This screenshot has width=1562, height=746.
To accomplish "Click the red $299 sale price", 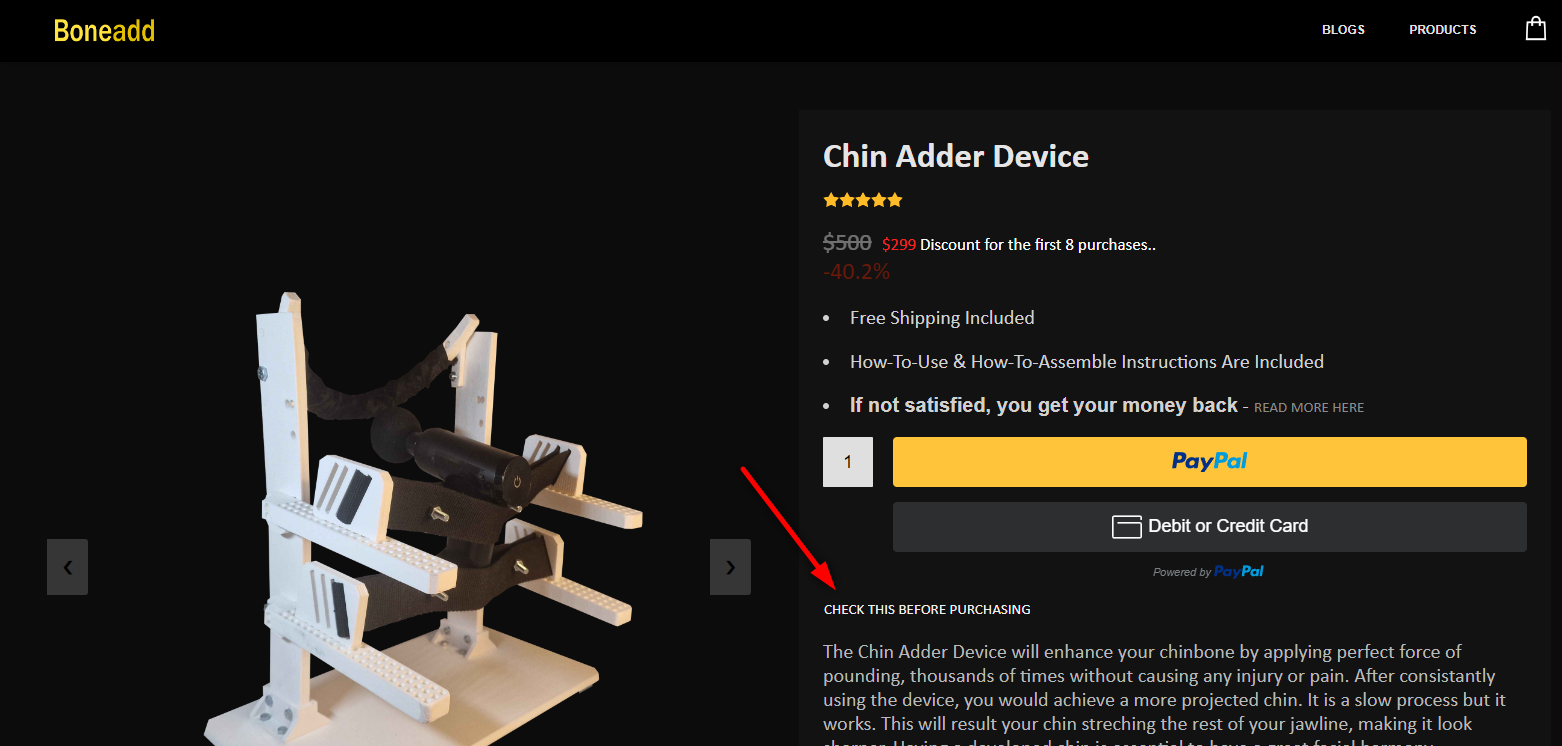I will [x=899, y=244].
